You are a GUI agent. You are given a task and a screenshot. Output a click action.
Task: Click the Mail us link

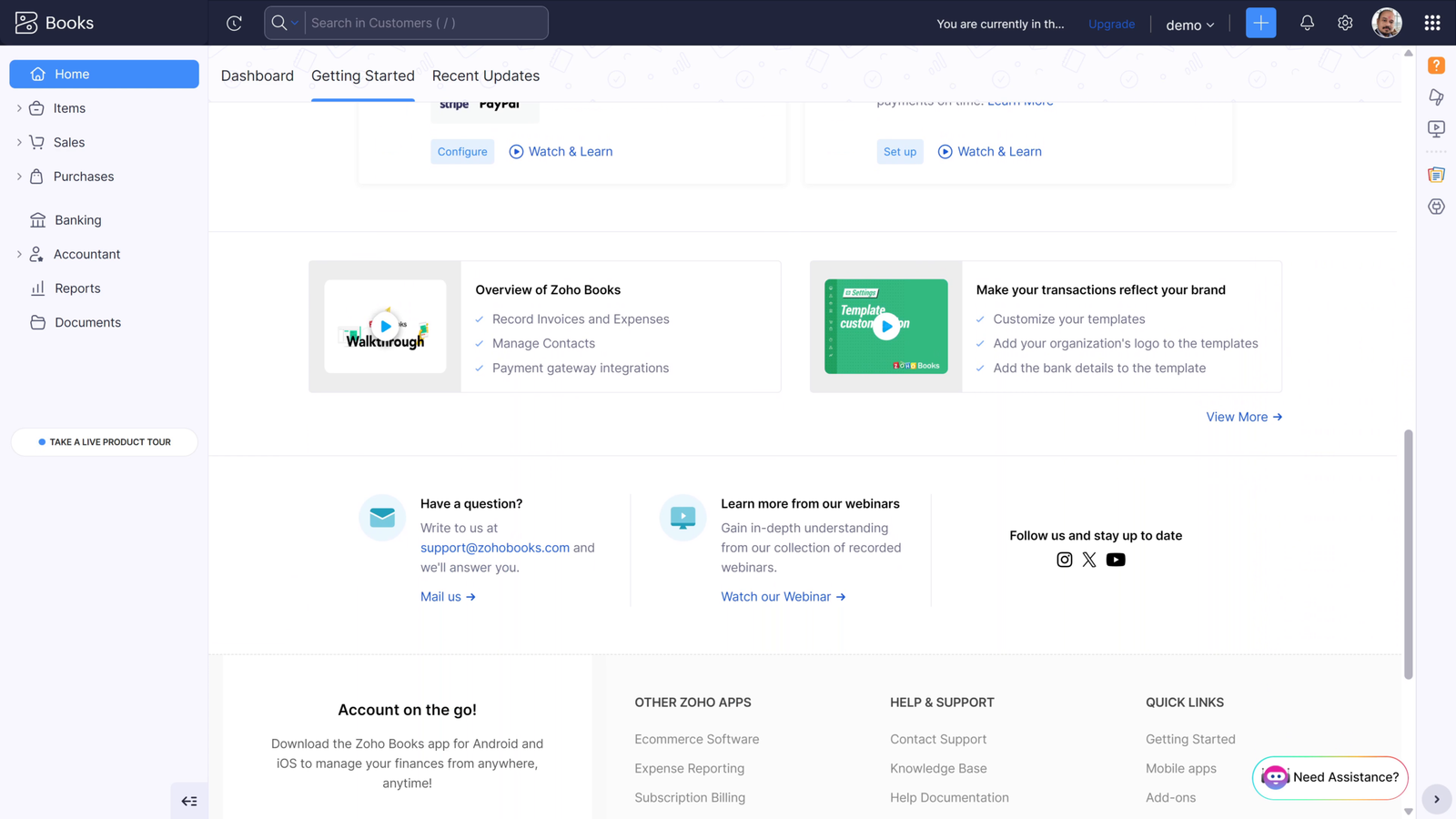448,597
